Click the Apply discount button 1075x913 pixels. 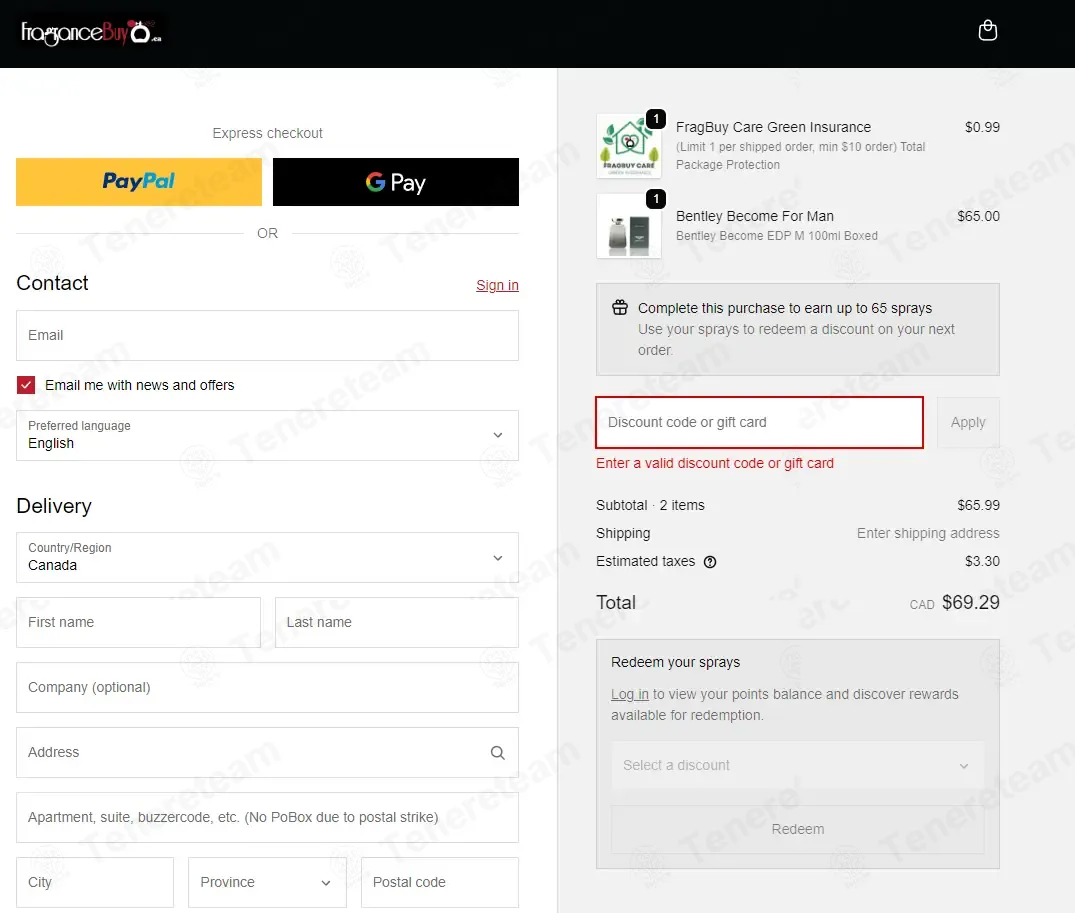click(x=968, y=422)
